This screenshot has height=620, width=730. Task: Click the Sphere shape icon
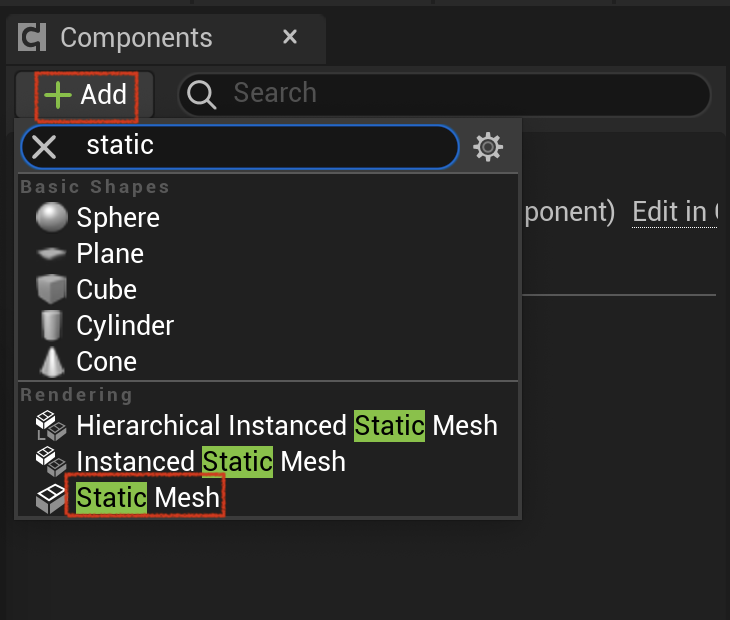pyautogui.click(x=52, y=217)
